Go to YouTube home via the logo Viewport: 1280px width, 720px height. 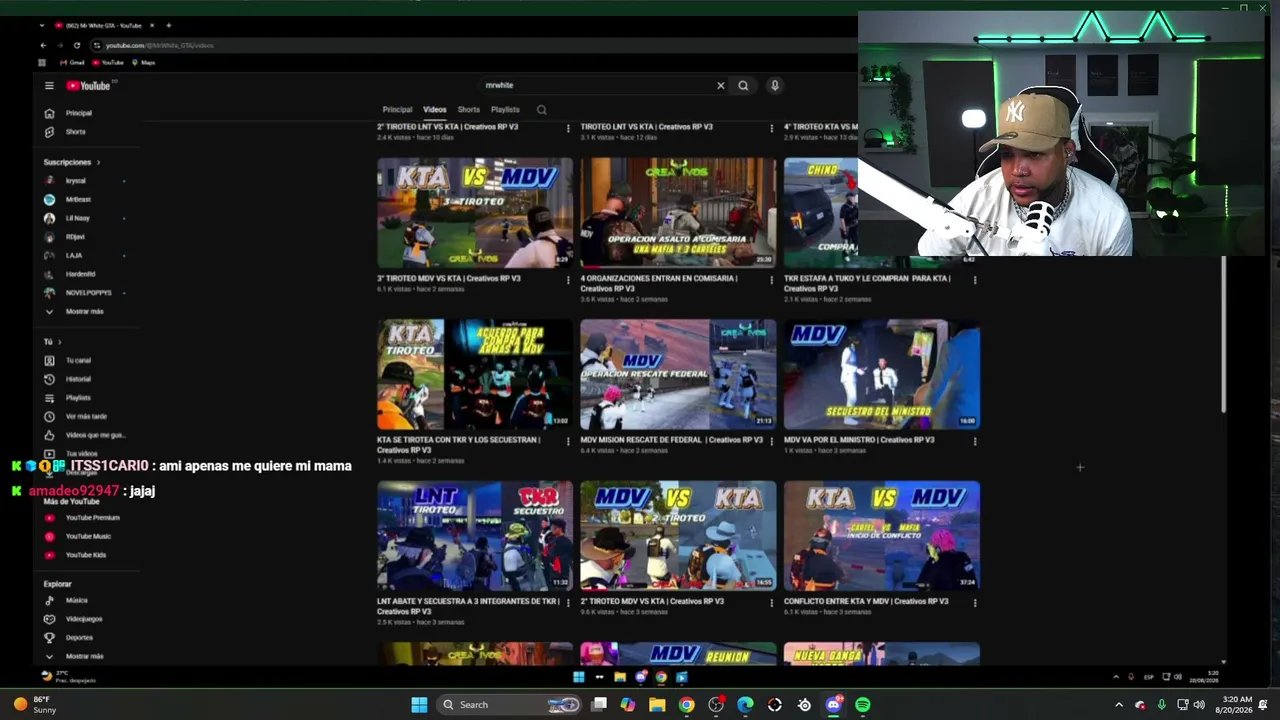pos(88,86)
